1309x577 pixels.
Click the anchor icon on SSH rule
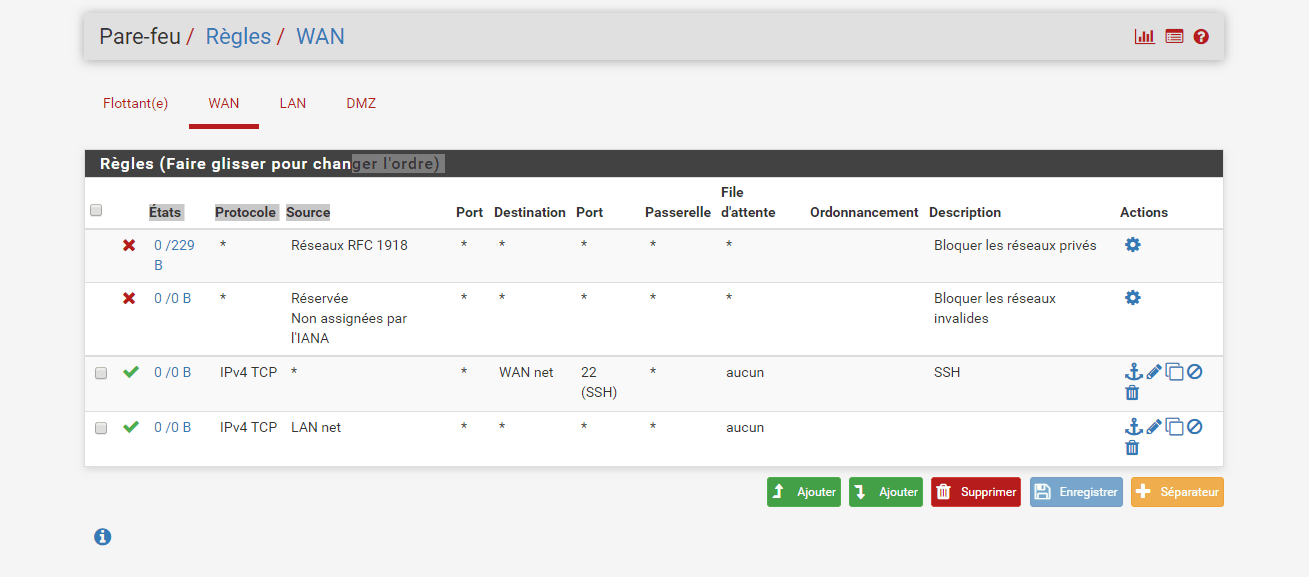tap(1133, 372)
